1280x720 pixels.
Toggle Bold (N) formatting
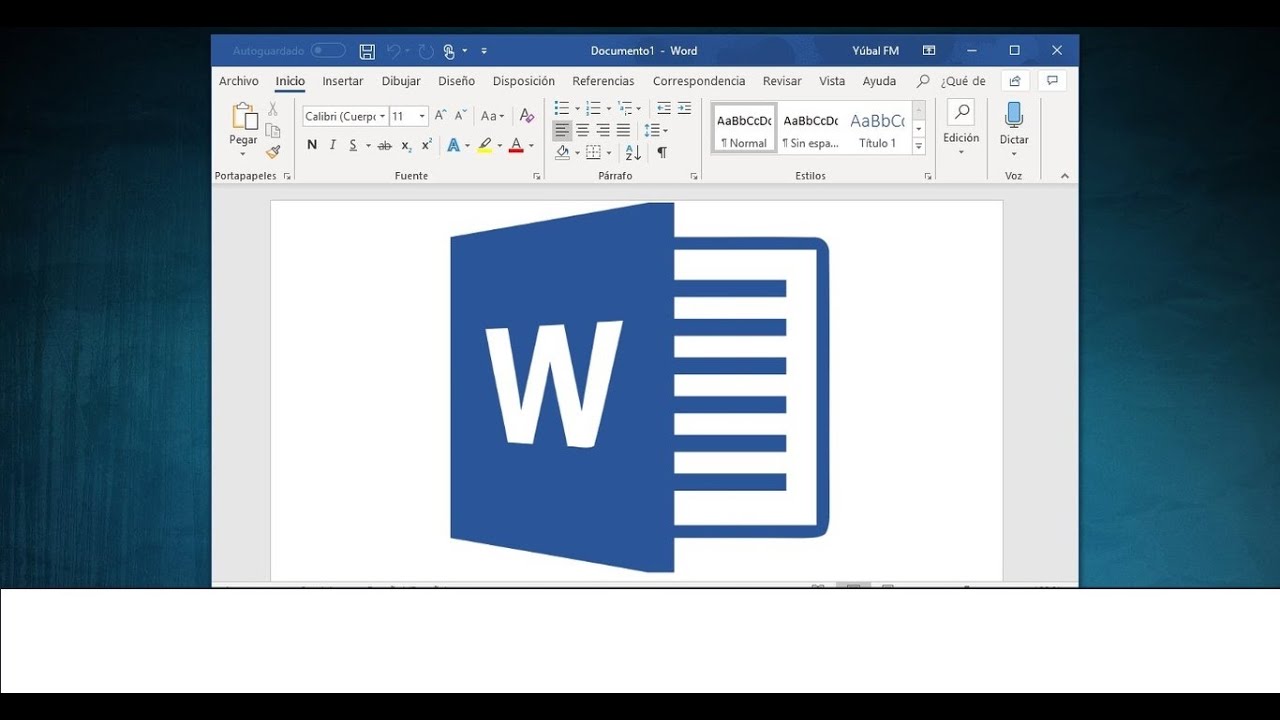(x=312, y=146)
